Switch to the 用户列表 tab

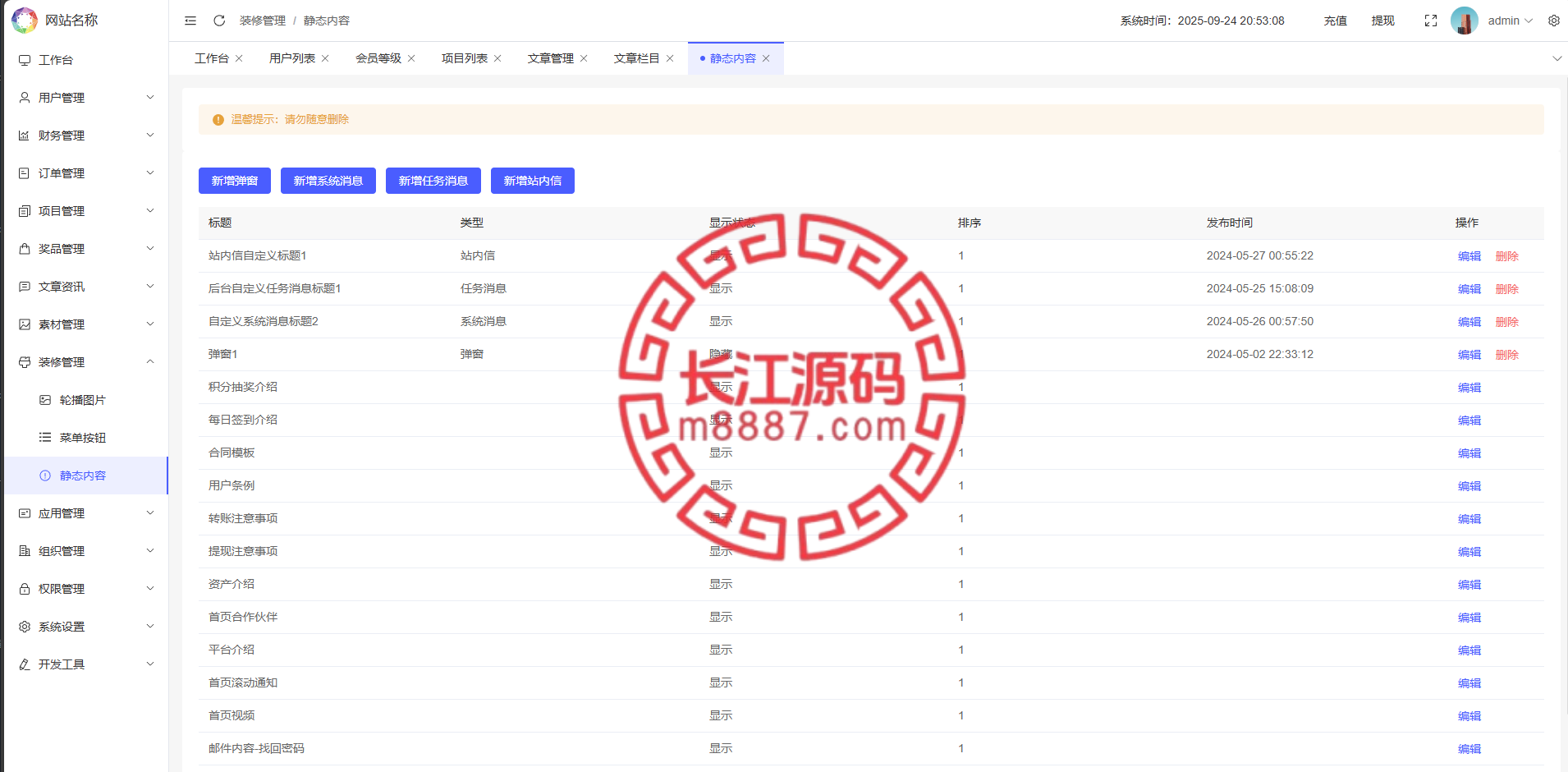click(x=292, y=58)
